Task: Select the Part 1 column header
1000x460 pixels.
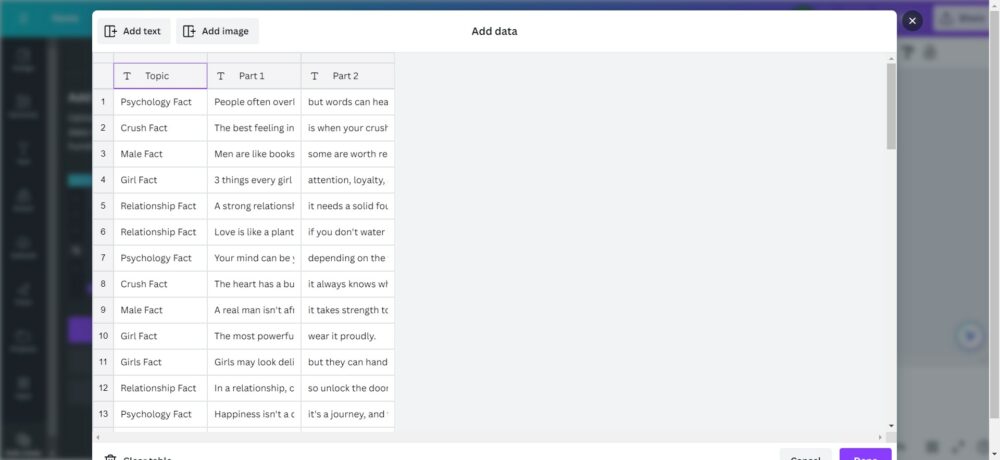Action: coord(254,76)
